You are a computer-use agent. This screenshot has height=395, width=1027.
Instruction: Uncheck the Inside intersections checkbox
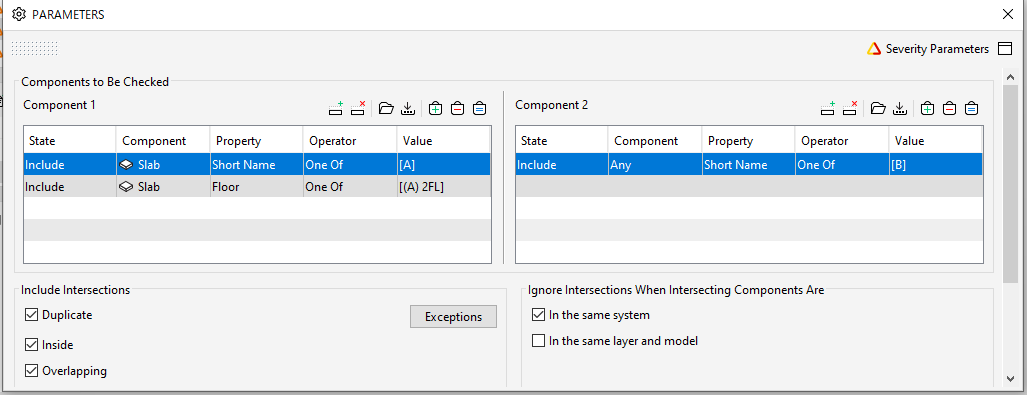tap(31, 345)
